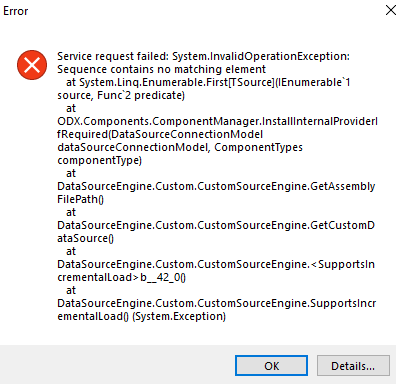
Task: Click the "Service request failed" message line
Action: [x=203, y=56]
